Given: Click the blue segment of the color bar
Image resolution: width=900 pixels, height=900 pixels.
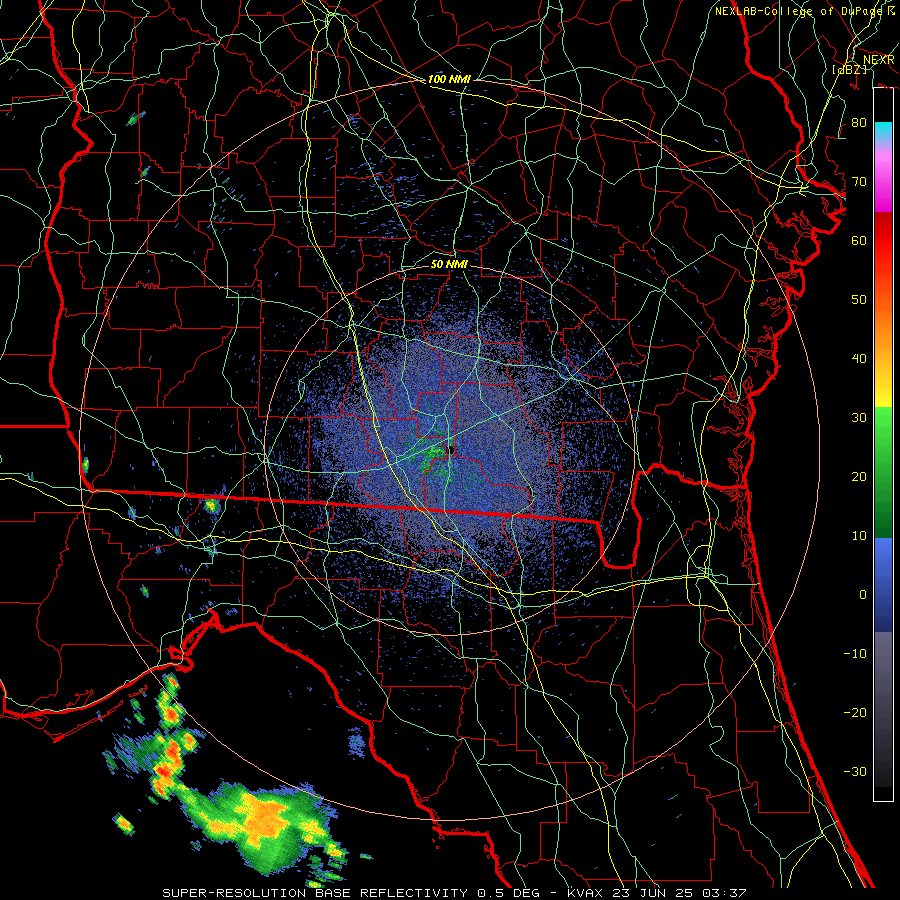Looking at the screenshot, I should click(x=883, y=584).
